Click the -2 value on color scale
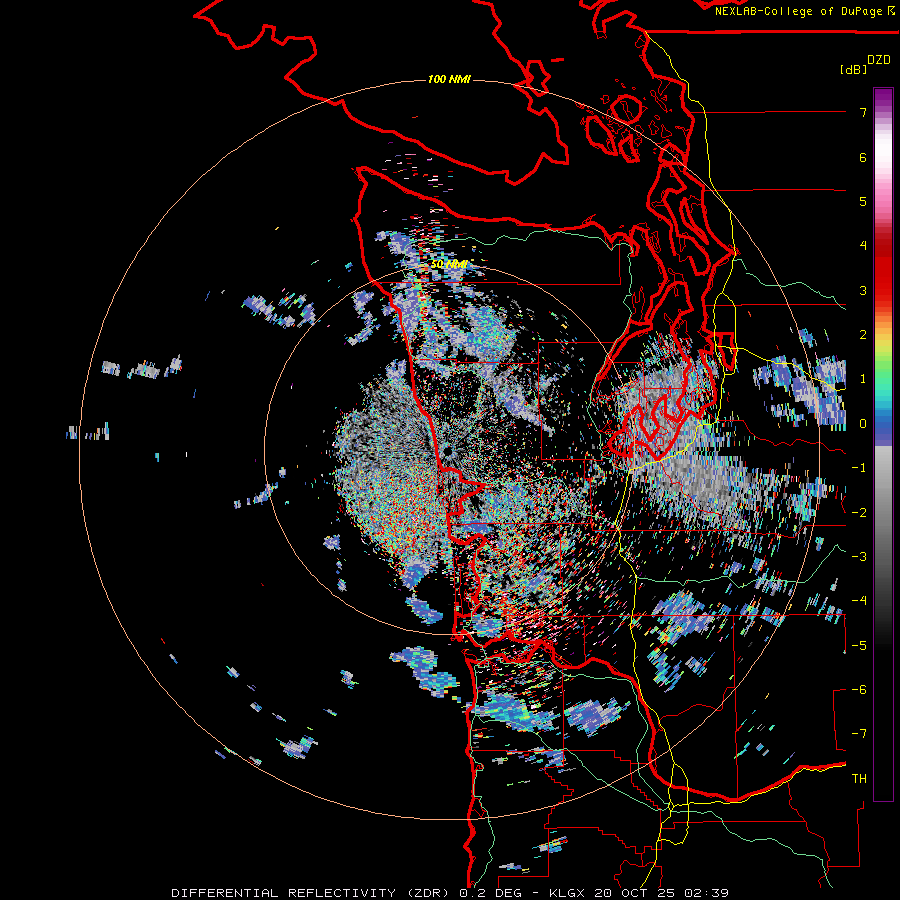This screenshot has height=900, width=900. (x=859, y=512)
